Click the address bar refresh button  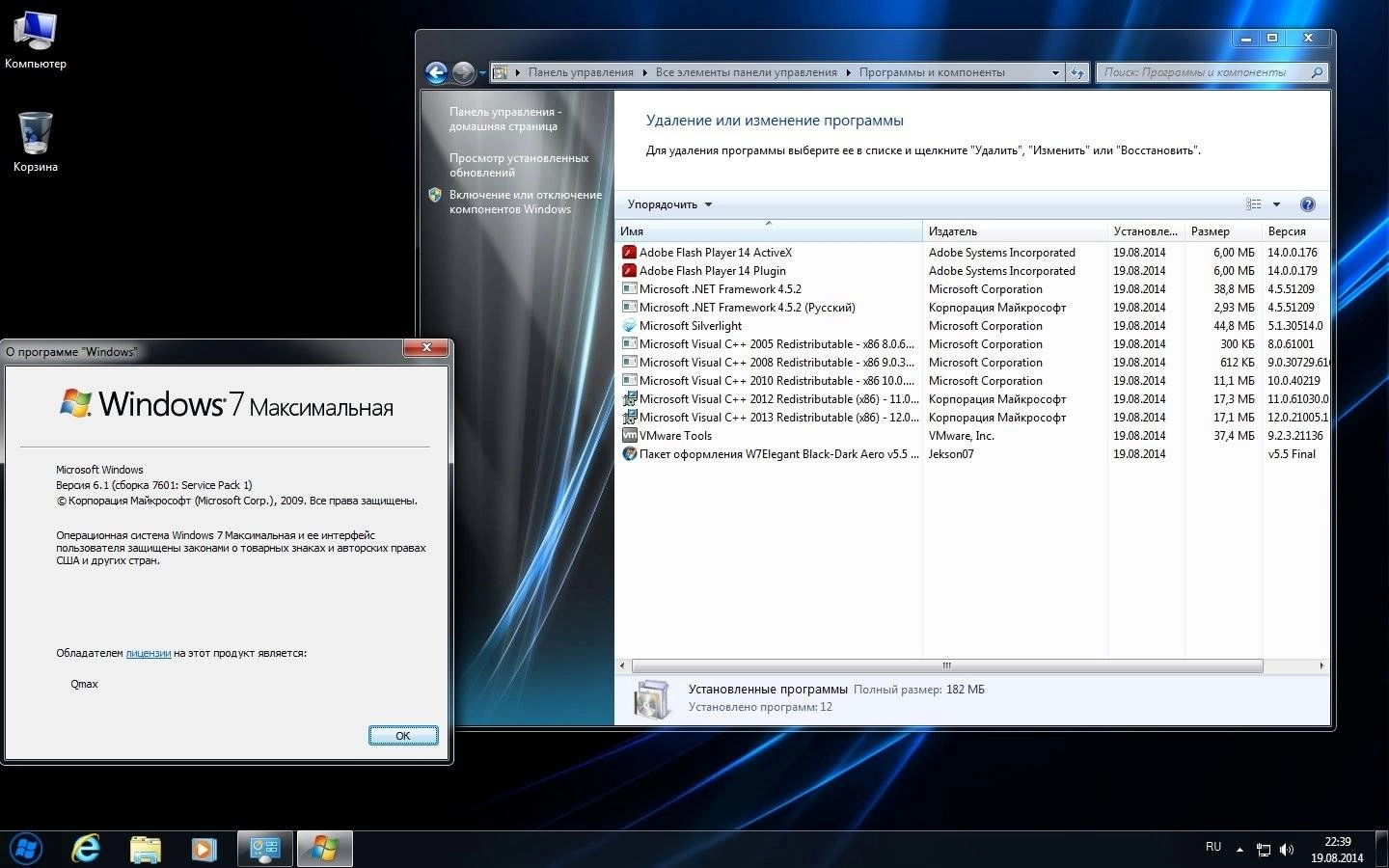[x=1077, y=72]
